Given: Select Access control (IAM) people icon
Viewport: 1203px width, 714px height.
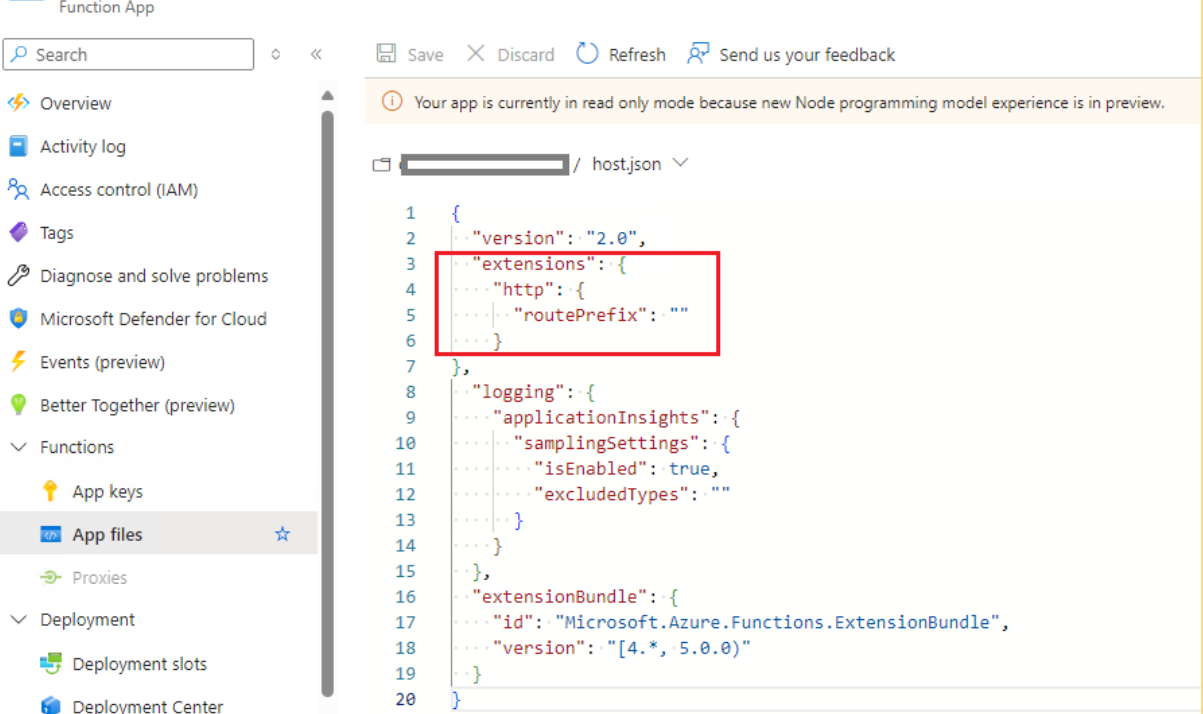Looking at the screenshot, I should click(x=18, y=189).
